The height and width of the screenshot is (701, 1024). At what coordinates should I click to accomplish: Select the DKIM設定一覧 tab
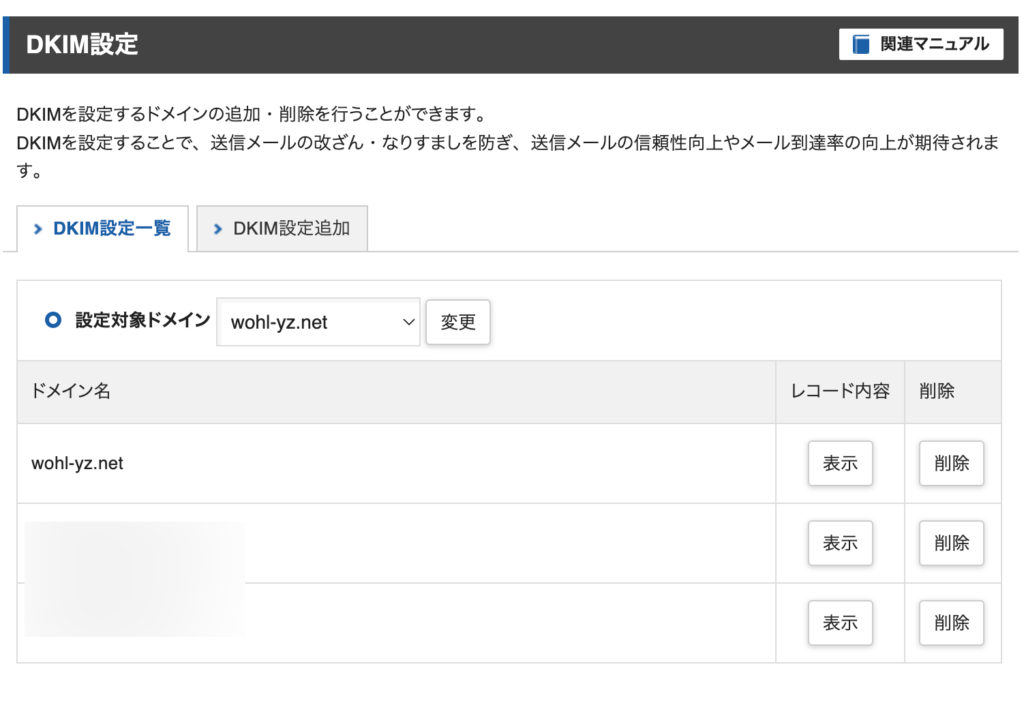coord(103,228)
